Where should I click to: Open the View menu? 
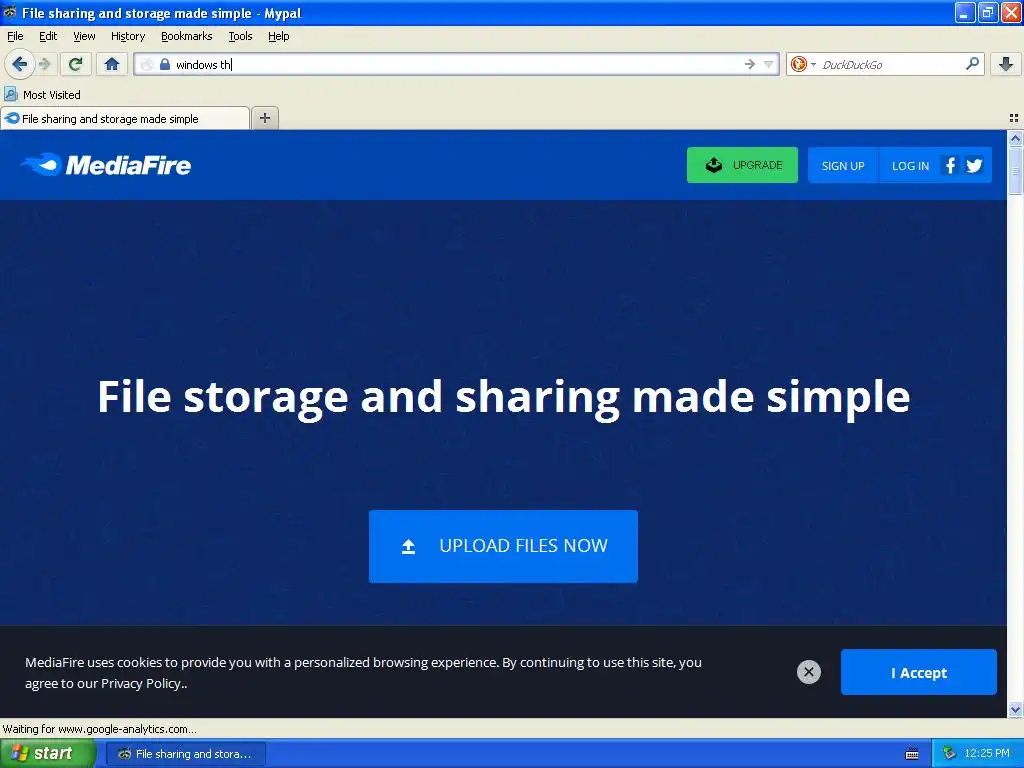84,36
